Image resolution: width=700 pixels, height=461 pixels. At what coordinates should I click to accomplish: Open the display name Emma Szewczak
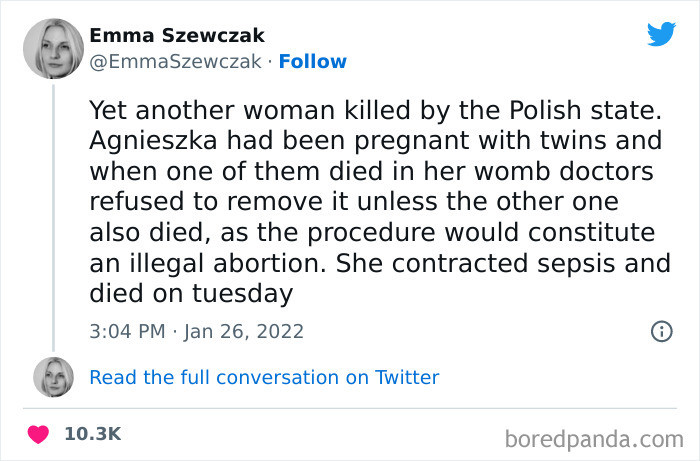[178, 36]
